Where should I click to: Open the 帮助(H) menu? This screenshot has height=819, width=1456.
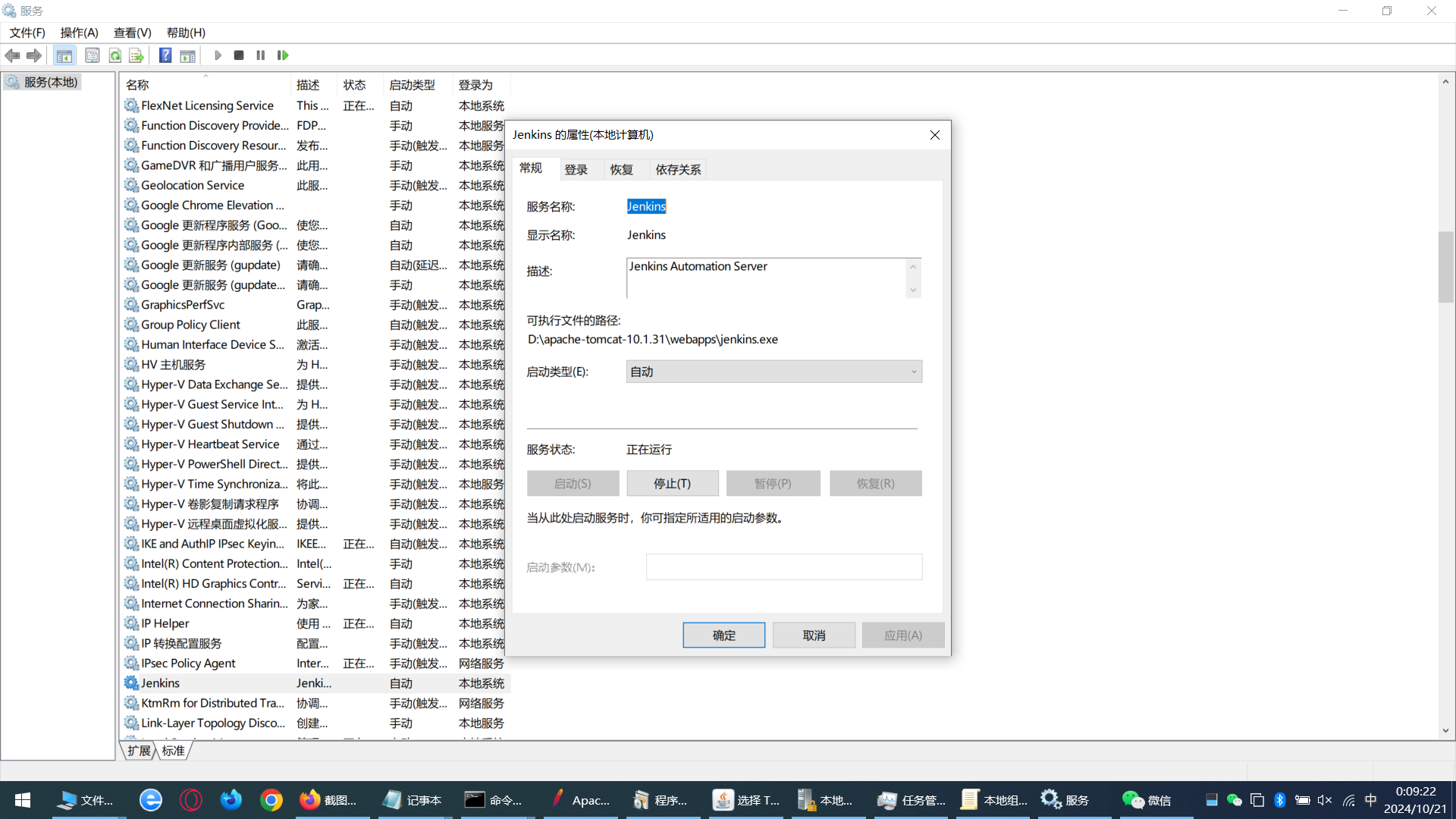click(x=186, y=33)
